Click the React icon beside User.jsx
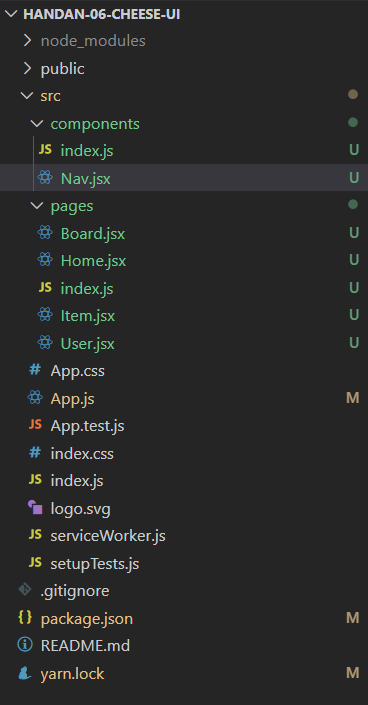 click(x=45, y=343)
